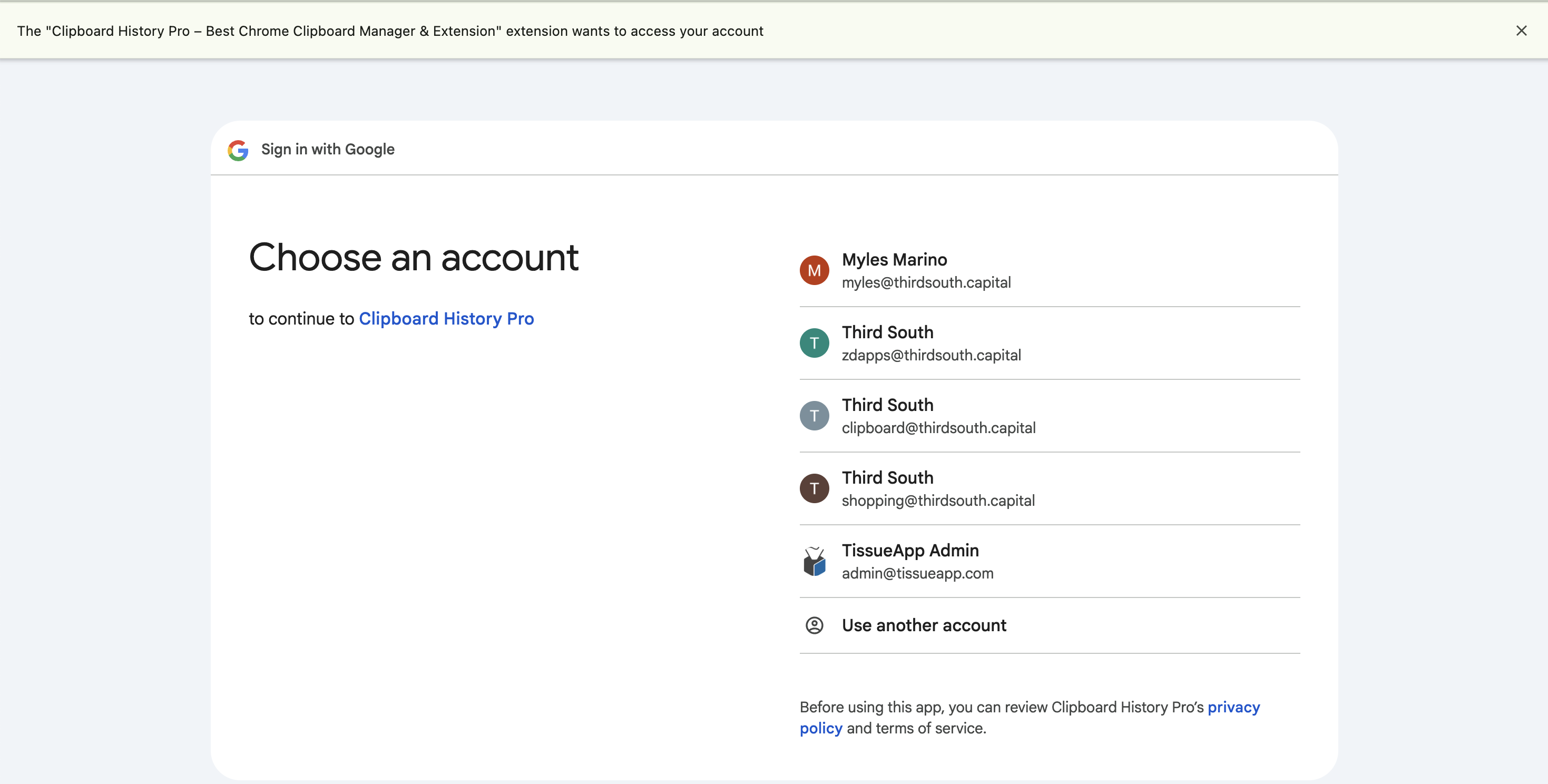Dismiss the extension access notification banner
Image resolution: width=1548 pixels, height=784 pixels.
1521,31
